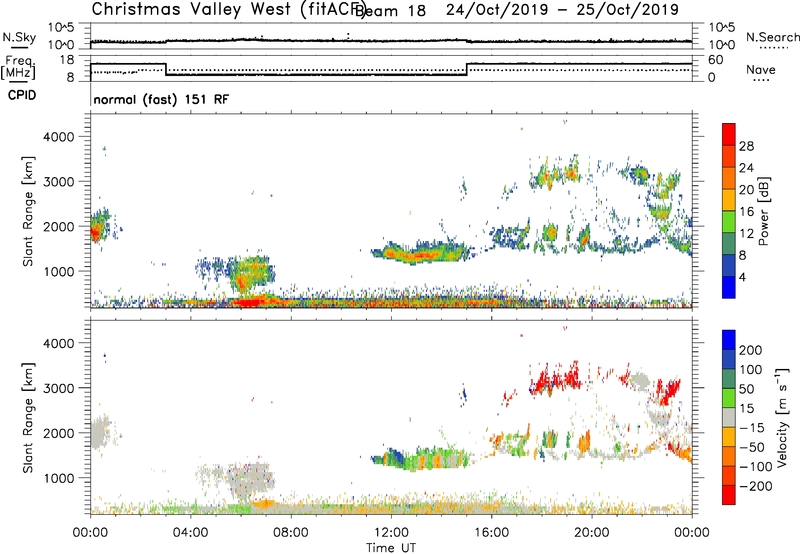Click the 'Velocity [m s-1]' colorbar title

[x=782, y=417]
